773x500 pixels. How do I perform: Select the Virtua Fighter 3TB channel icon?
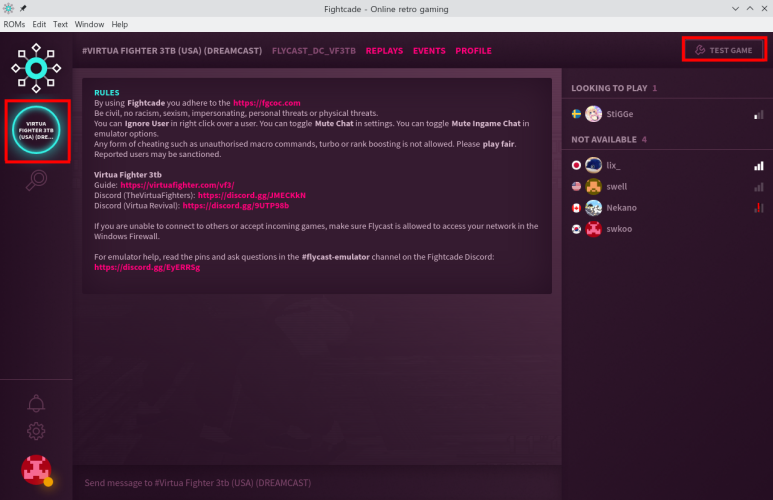(36, 130)
